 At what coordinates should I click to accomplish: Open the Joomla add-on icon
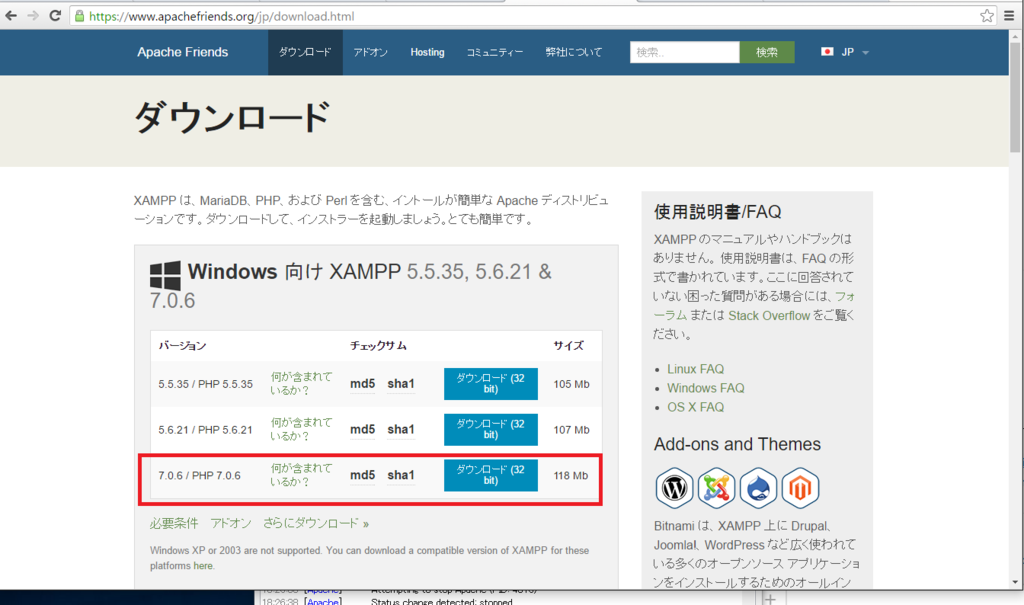pos(716,487)
